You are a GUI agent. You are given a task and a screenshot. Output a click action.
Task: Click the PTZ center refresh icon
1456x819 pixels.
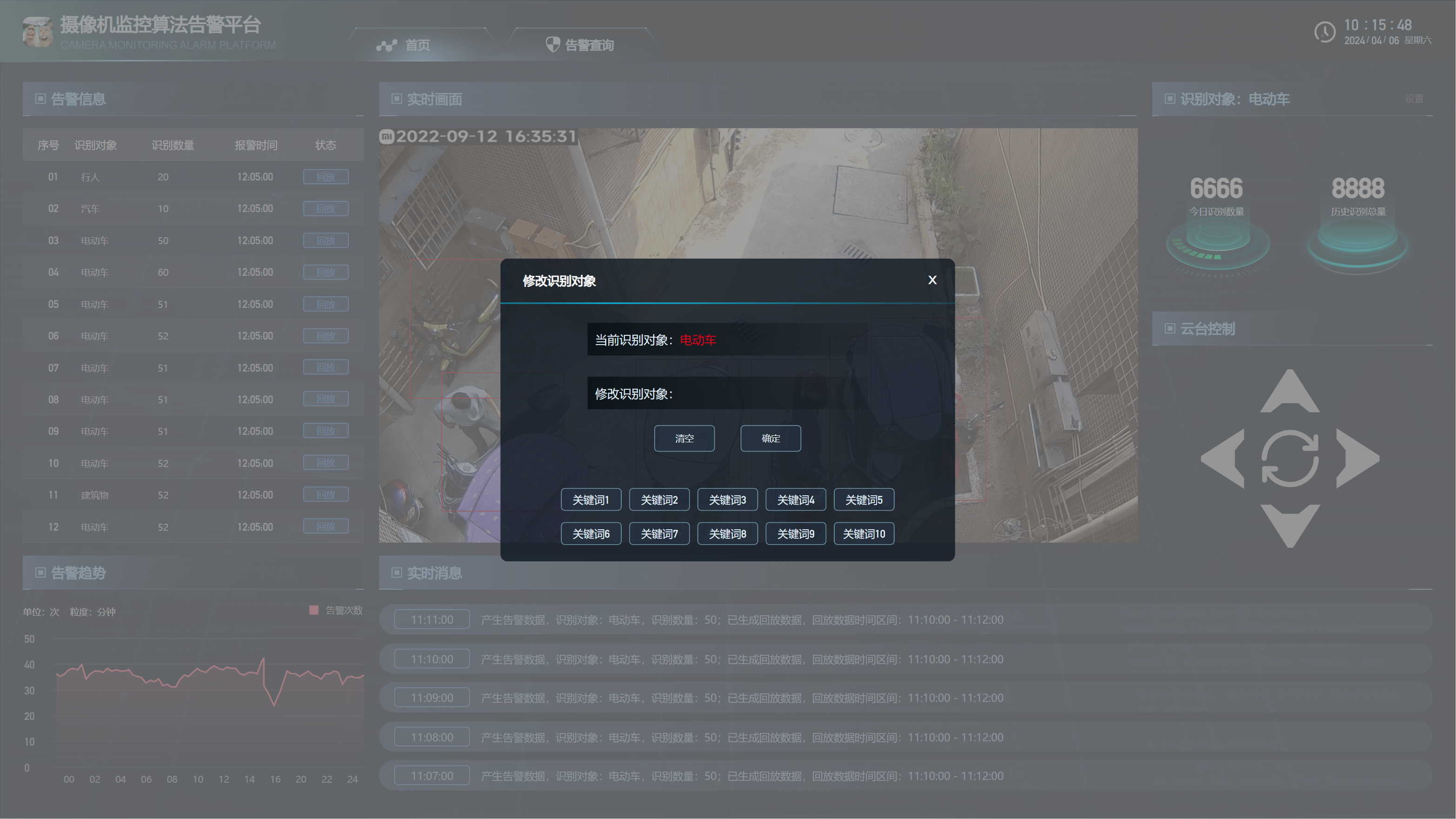pyautogui.click(x=1290, y=458)
